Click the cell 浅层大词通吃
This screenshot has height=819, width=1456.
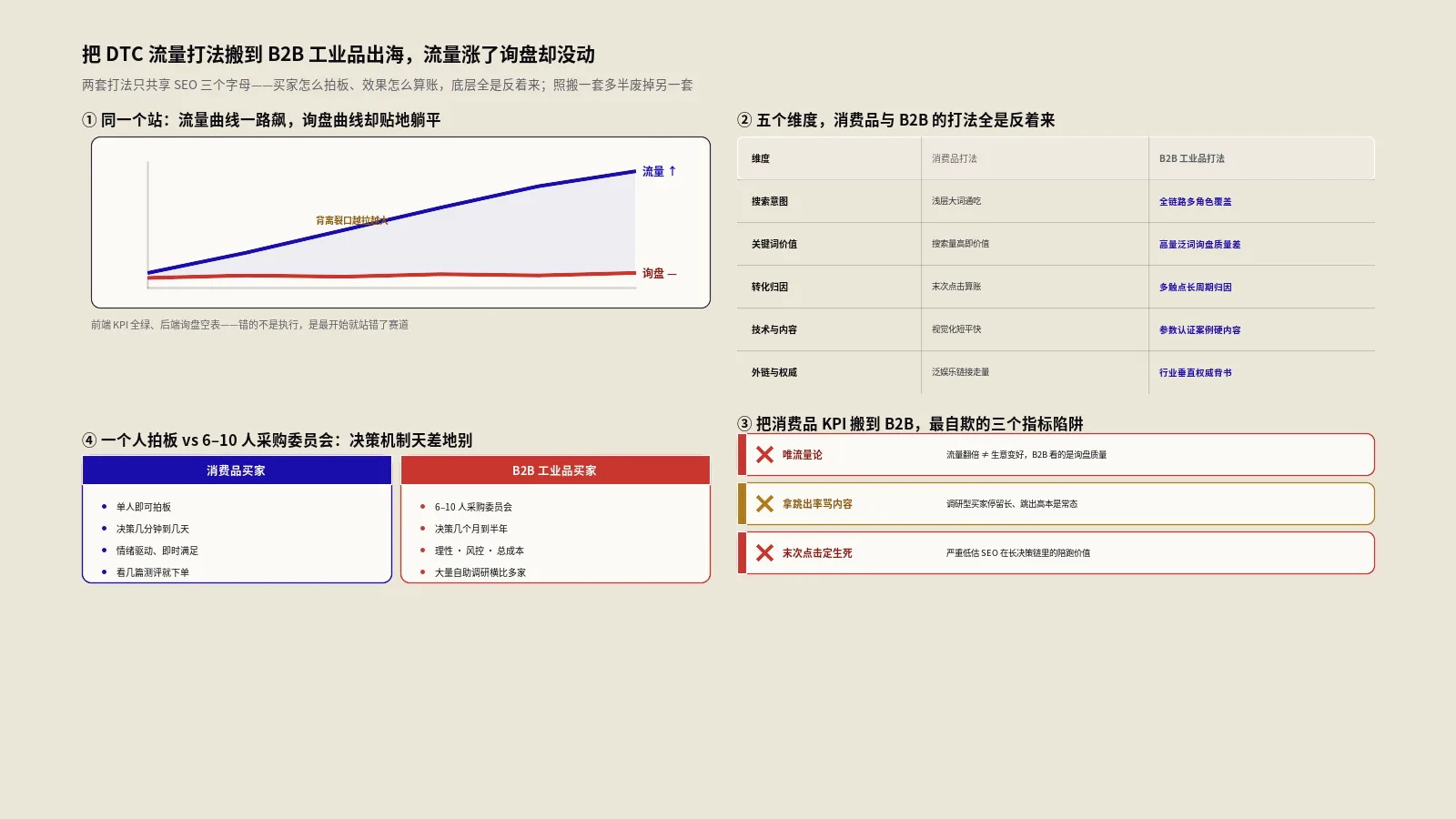point(956,201)
